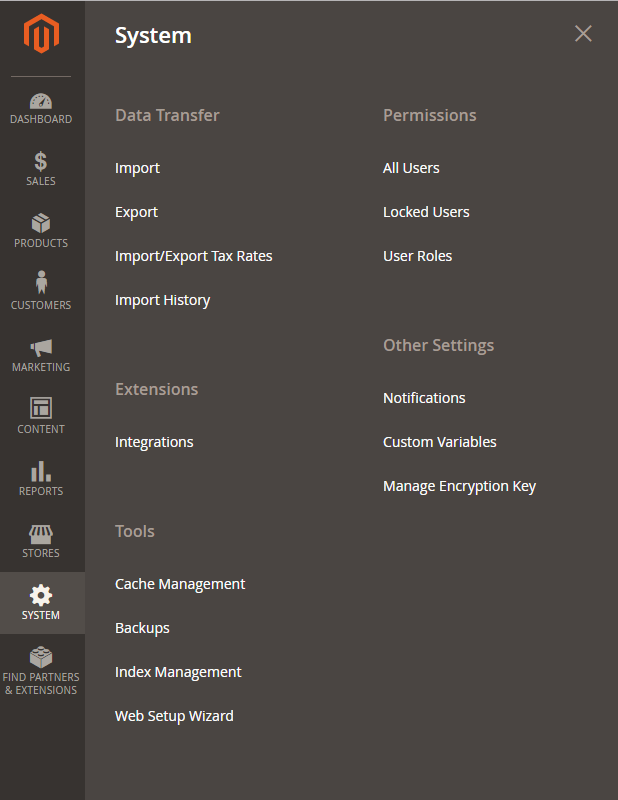Image resolution: width=618 pixels, height=800 pixels.
Task: Open the Stores storefront icon
Action: [x=41, y=534]
